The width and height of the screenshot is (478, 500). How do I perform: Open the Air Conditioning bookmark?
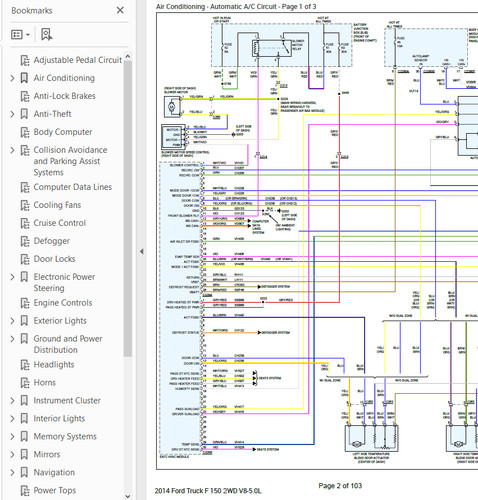(x=64, y=78)
